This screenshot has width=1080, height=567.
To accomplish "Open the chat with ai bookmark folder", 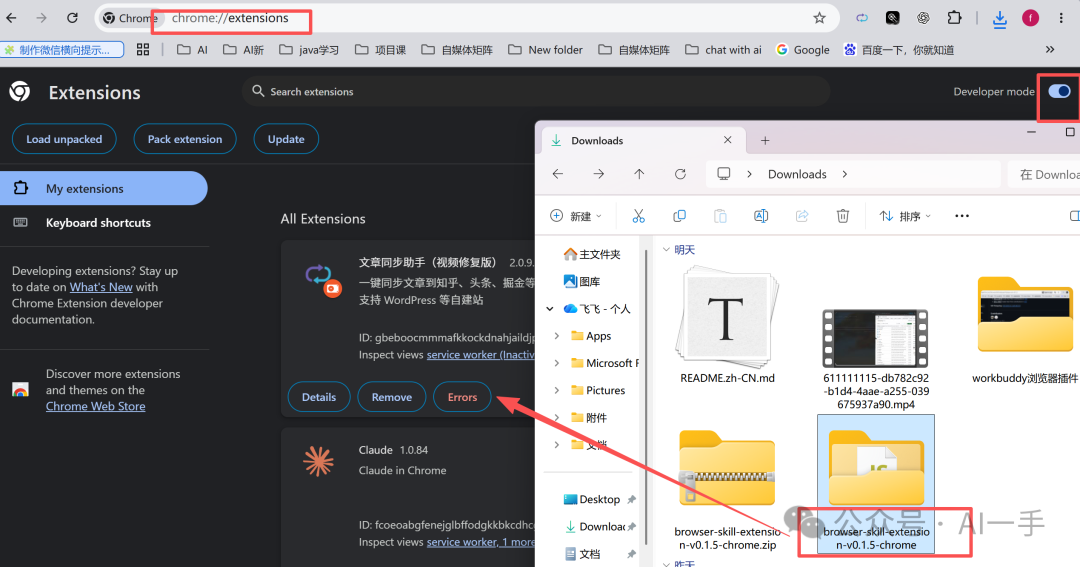I will click(x=723, y=50).
